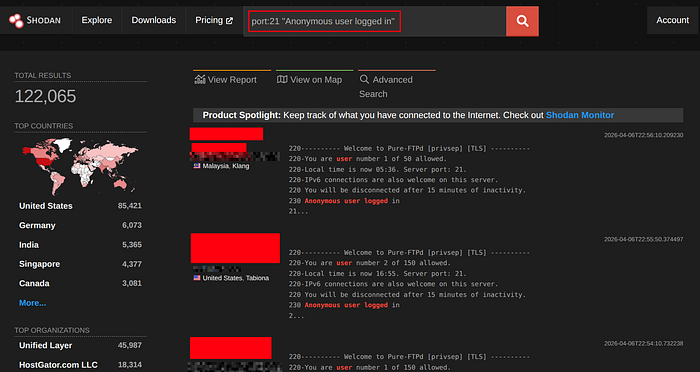
Task: Click banner line 'user number 1 of 50 allowed'
Action: coord(367,159)
